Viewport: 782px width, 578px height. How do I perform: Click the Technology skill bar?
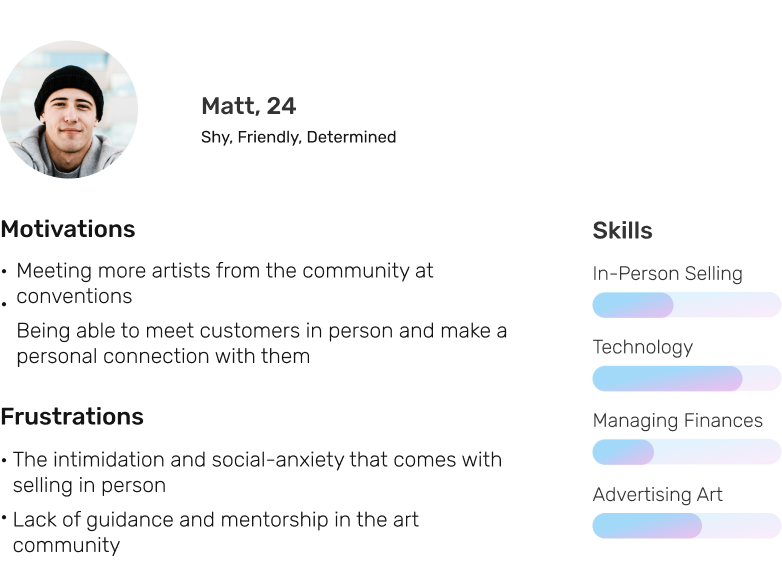pyautogui.click(x=686, y=378)
